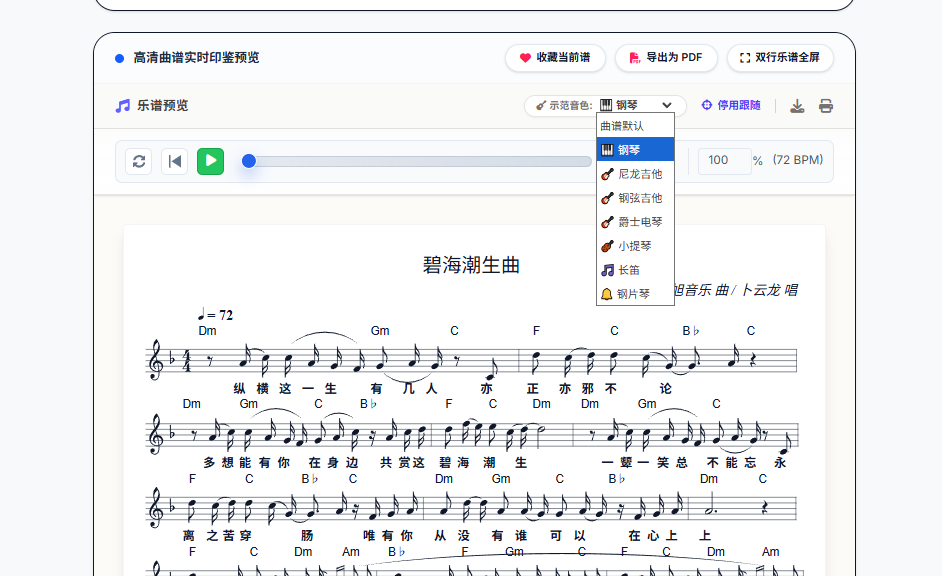Choose 长笛 from the instrument list
The width and height of the screenshot is (942, 576).
pos(635,270)
